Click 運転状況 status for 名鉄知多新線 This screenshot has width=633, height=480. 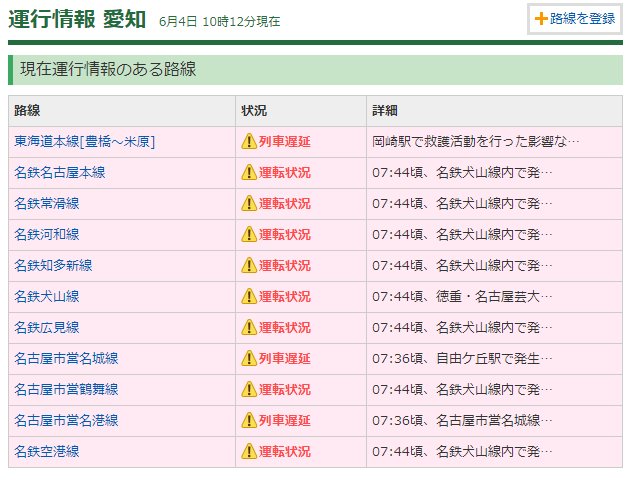(x=285, y=266)
